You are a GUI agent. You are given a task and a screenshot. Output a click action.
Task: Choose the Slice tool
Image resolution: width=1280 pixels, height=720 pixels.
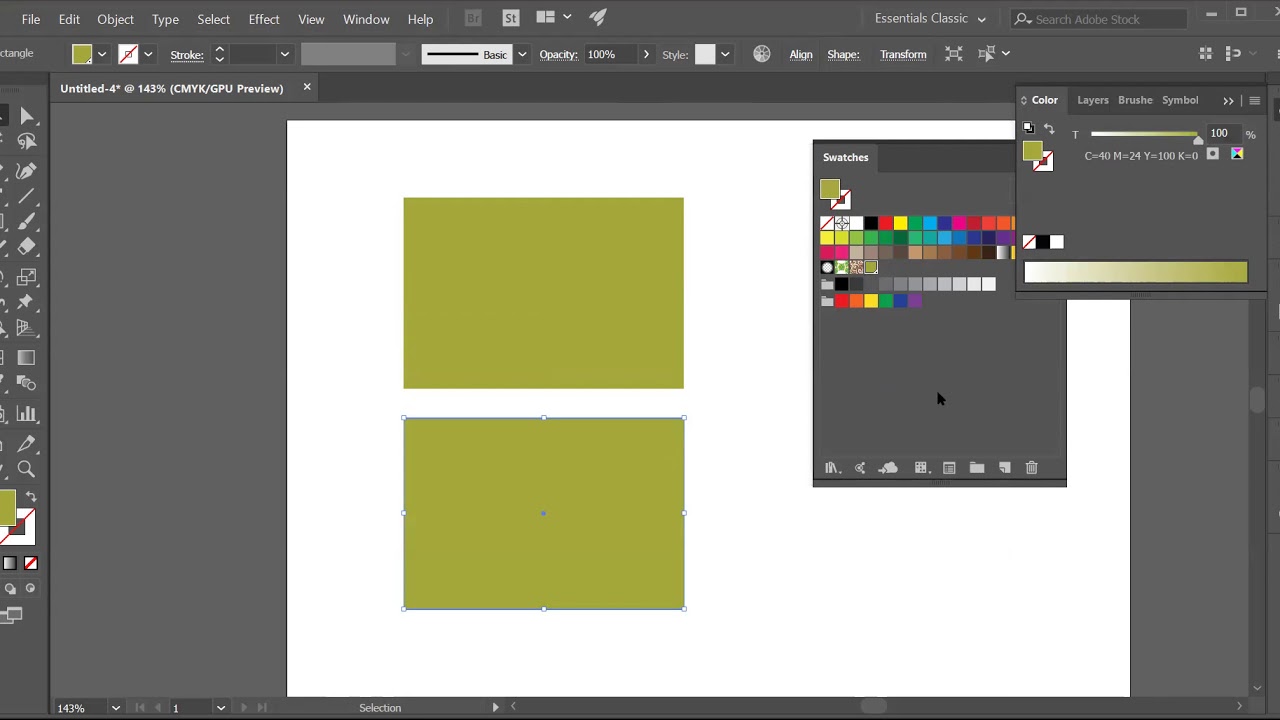point(27,444)
